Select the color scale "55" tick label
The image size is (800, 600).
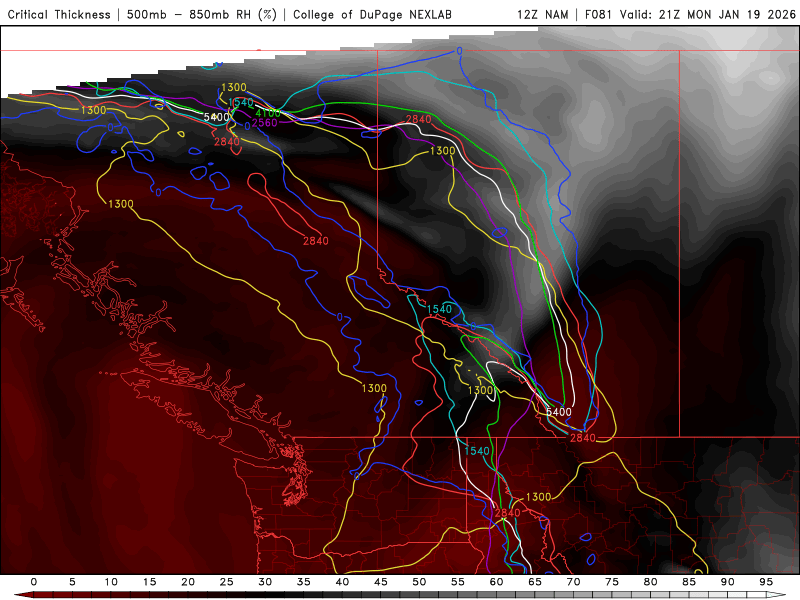pyautogui.click(x=458, y=582)
